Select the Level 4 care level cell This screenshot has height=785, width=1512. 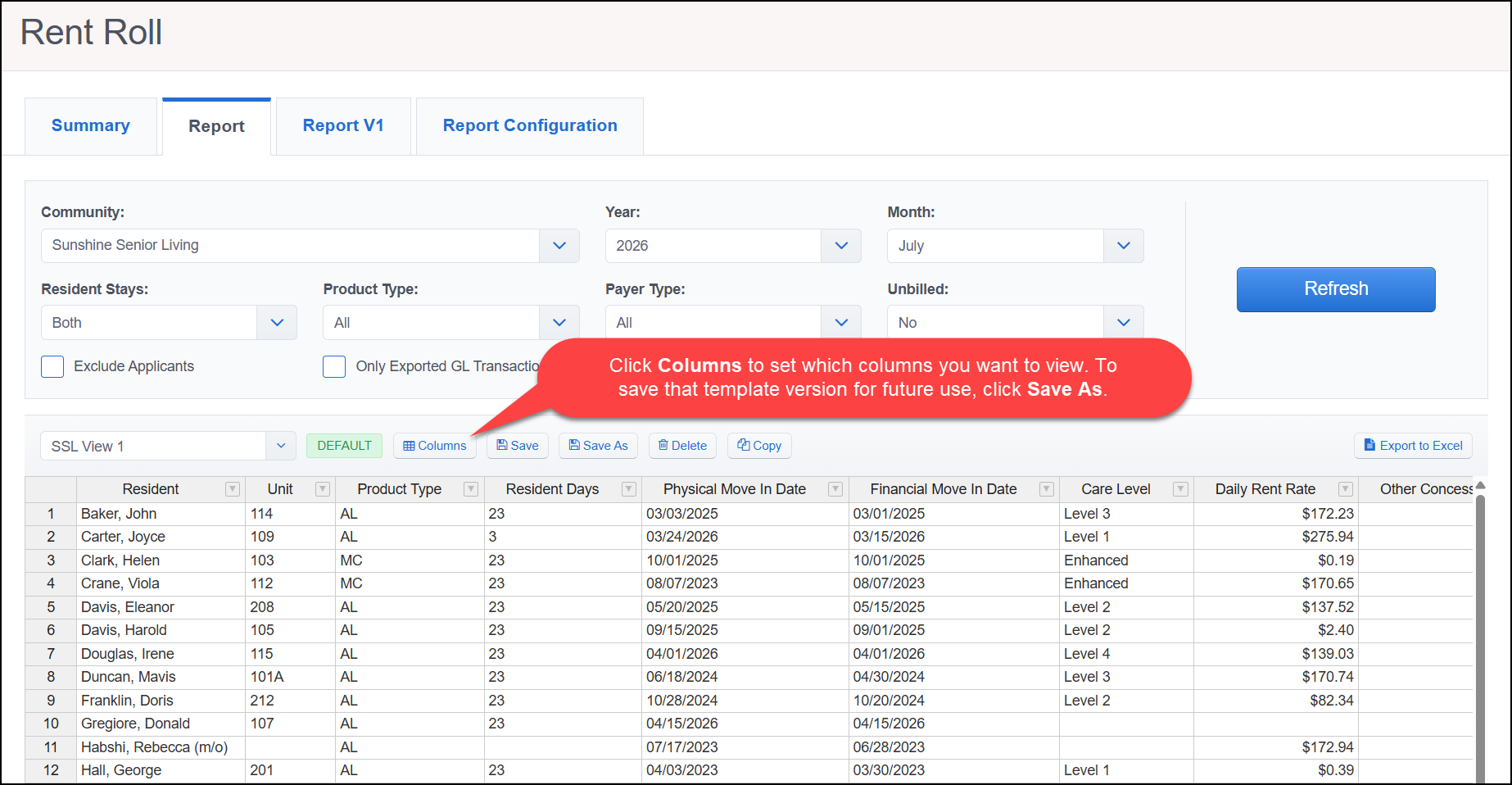(1126, 654)
